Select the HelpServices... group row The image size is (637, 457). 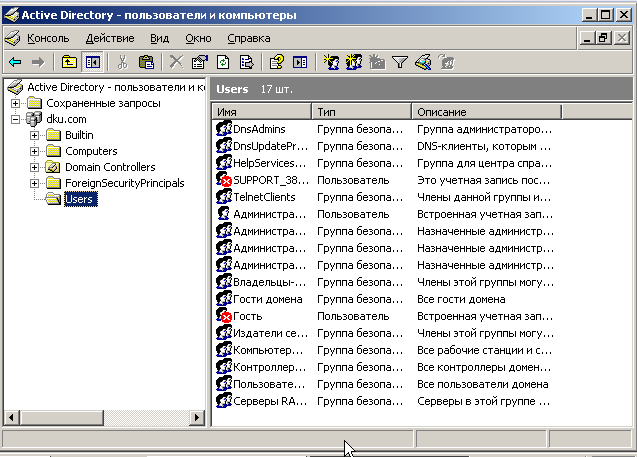coord(269,163)
